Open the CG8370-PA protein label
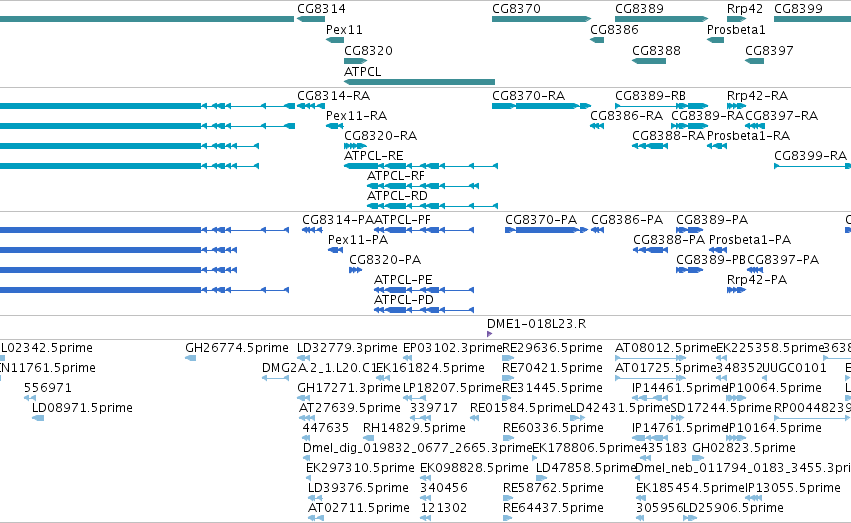 click(x=541, y=220)
